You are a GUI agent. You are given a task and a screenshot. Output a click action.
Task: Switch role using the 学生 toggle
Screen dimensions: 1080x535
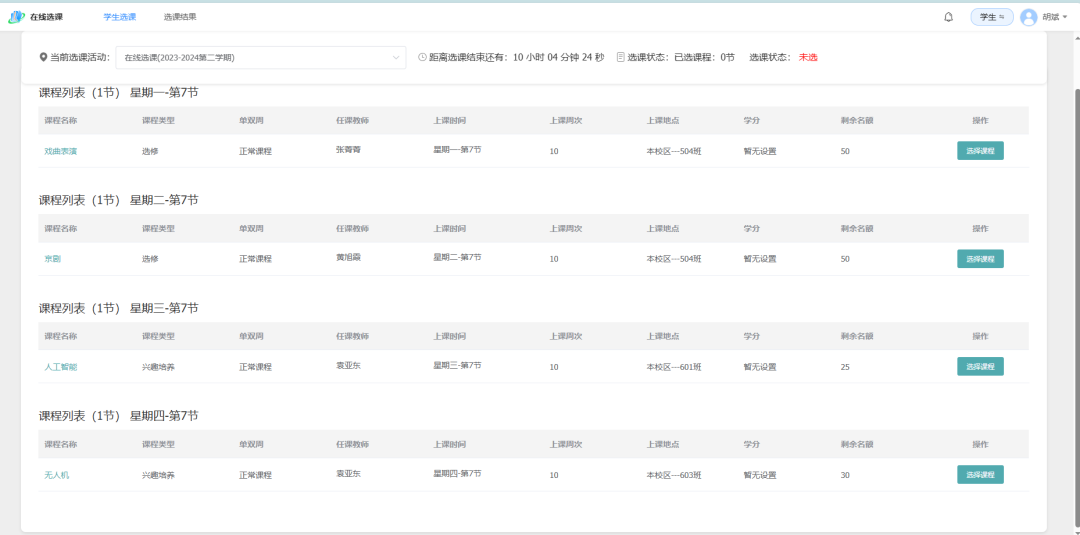pos(992,17)
